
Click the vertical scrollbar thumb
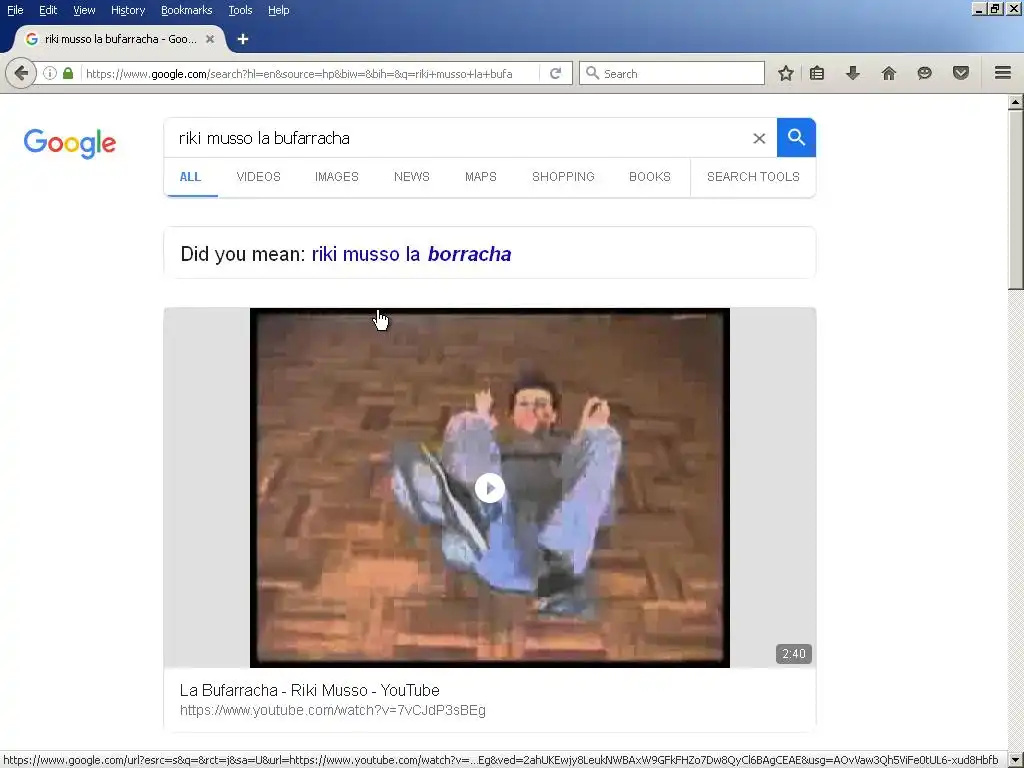(x=1016, y=199)
